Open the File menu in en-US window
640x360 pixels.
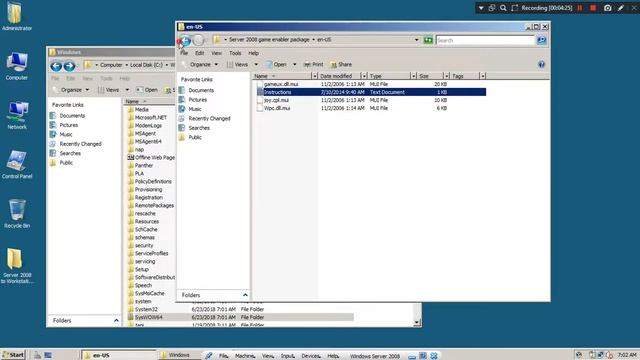(184, 53)
